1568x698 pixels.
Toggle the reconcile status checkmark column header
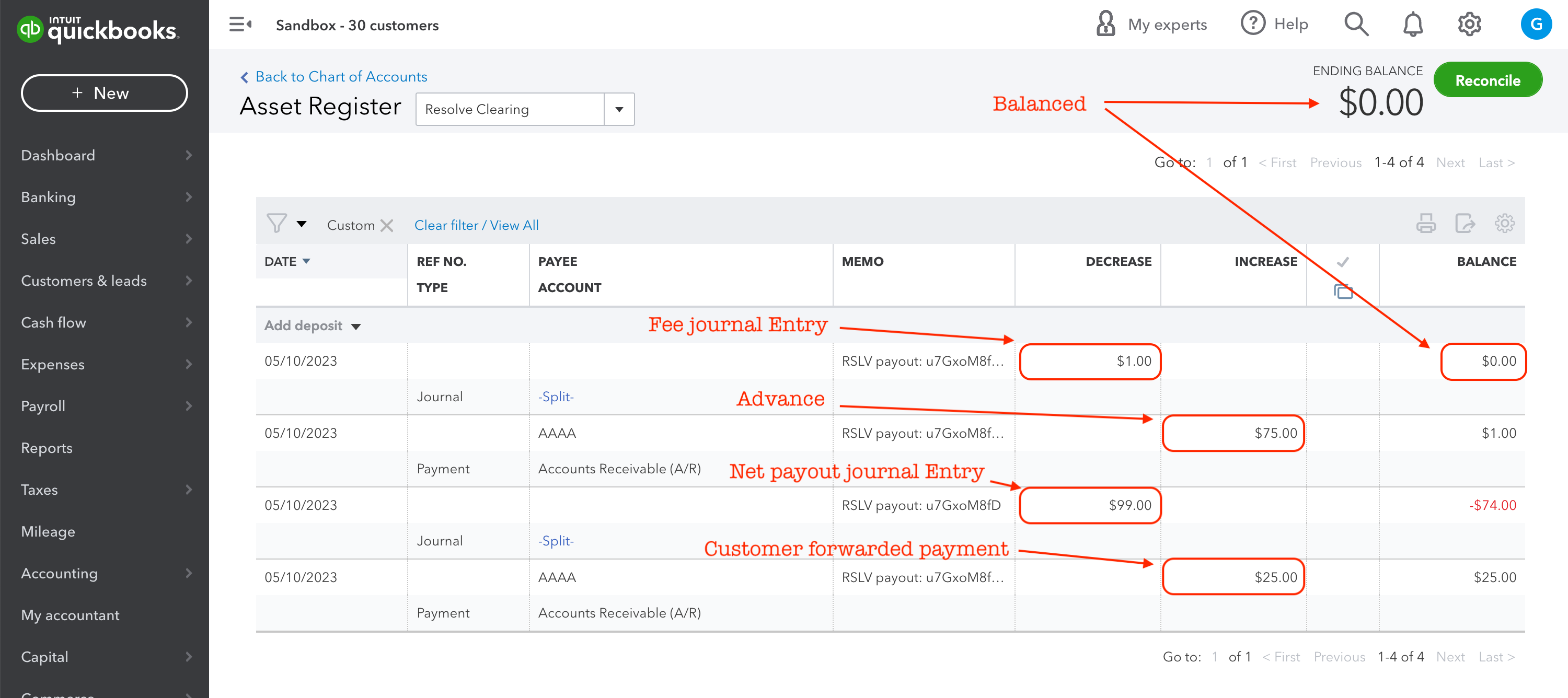(x=1342, y=262)
